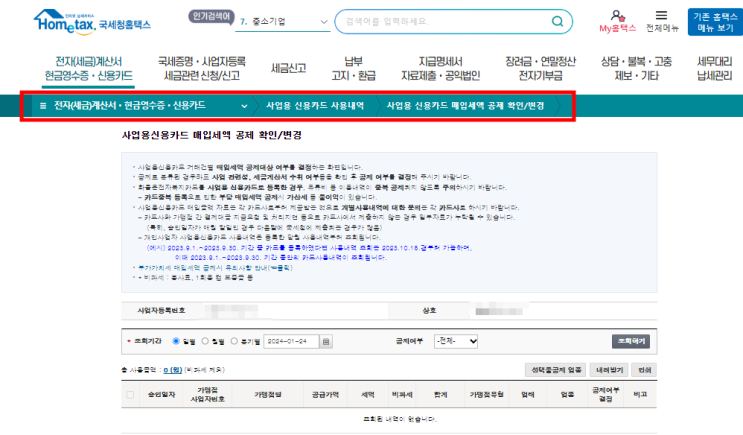
Task: Click the 세액 column header
Action: point(368,394)
